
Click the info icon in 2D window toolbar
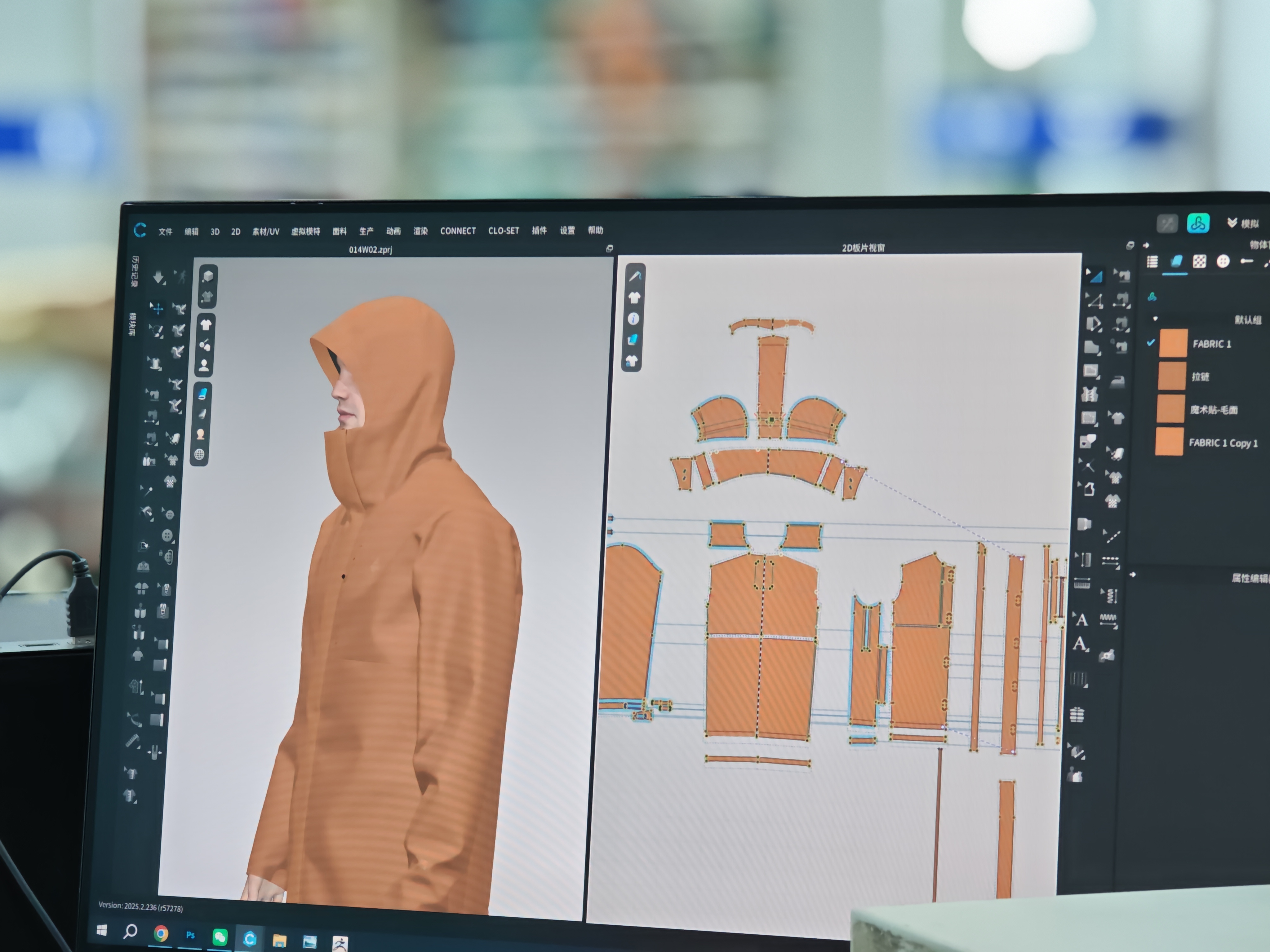[x=633, y=319]
